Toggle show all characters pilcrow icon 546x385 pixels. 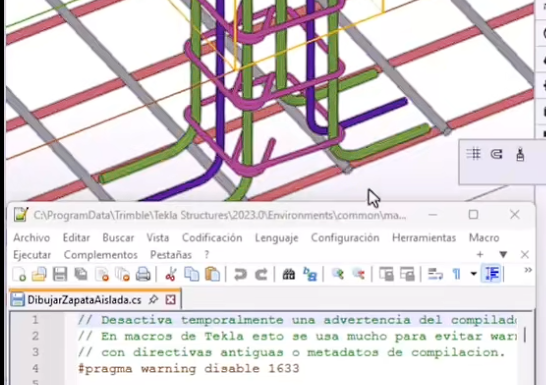point(457,274)
